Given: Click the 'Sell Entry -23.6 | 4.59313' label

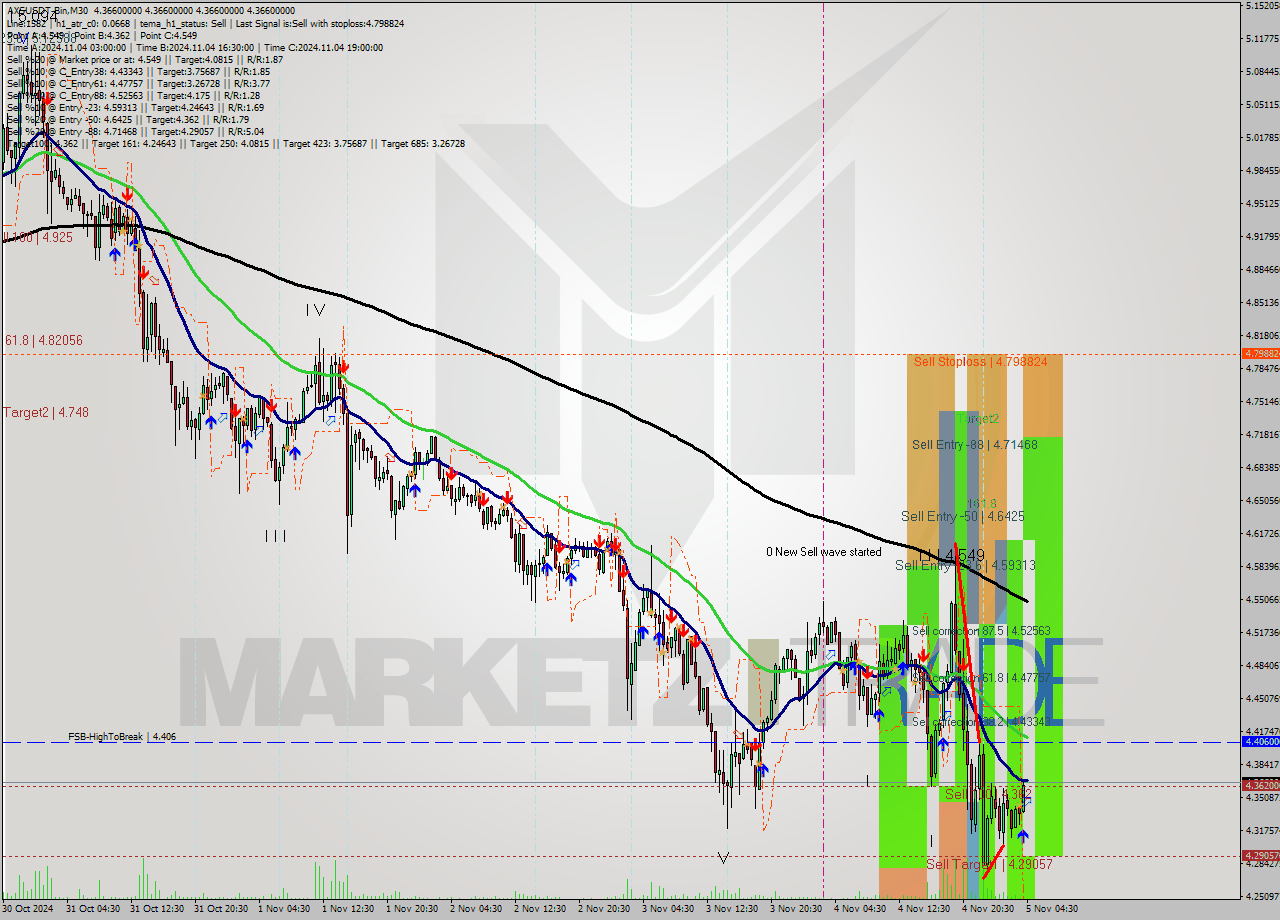Looking at the screenshot, I should point(965,565).
